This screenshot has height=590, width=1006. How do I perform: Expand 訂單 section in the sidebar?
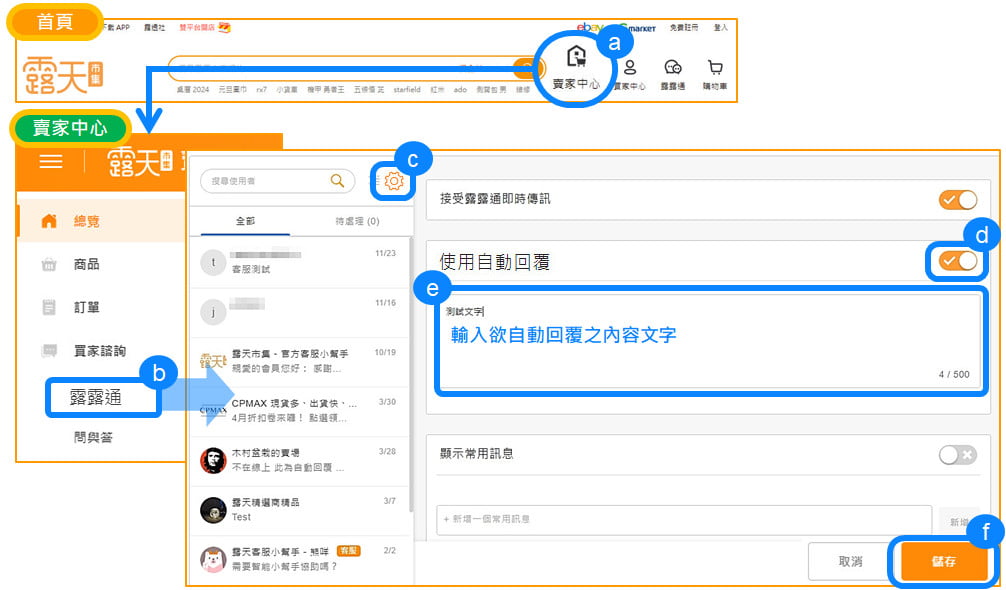[x=86, y=308]
